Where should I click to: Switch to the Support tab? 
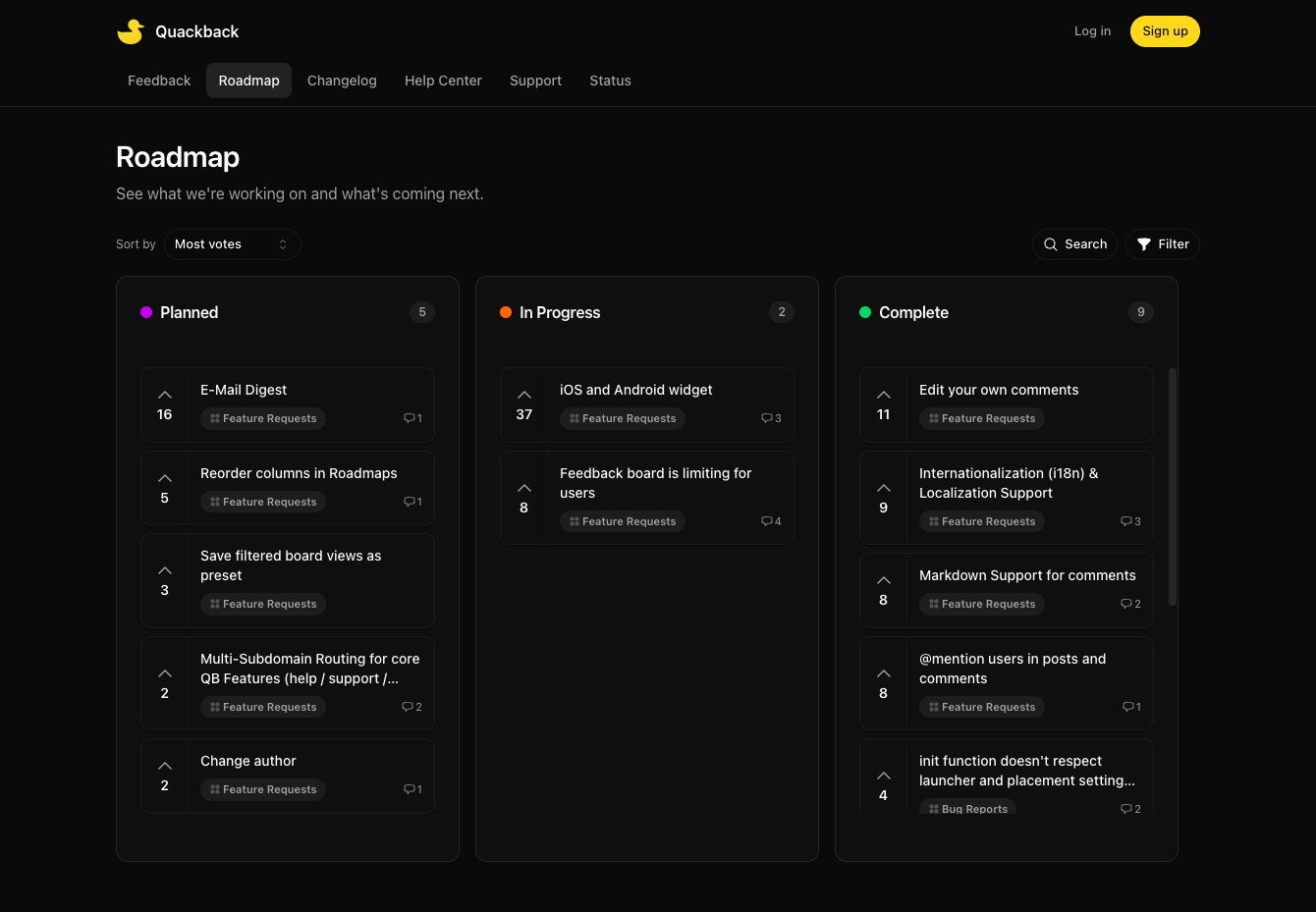click(535, 80)
